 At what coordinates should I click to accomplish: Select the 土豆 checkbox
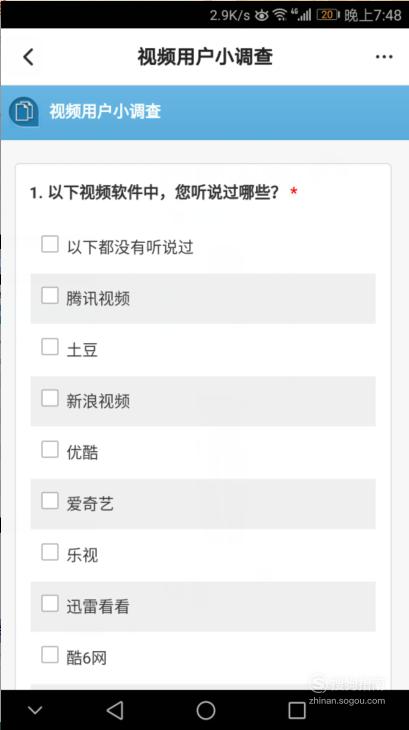pos(50,346)
